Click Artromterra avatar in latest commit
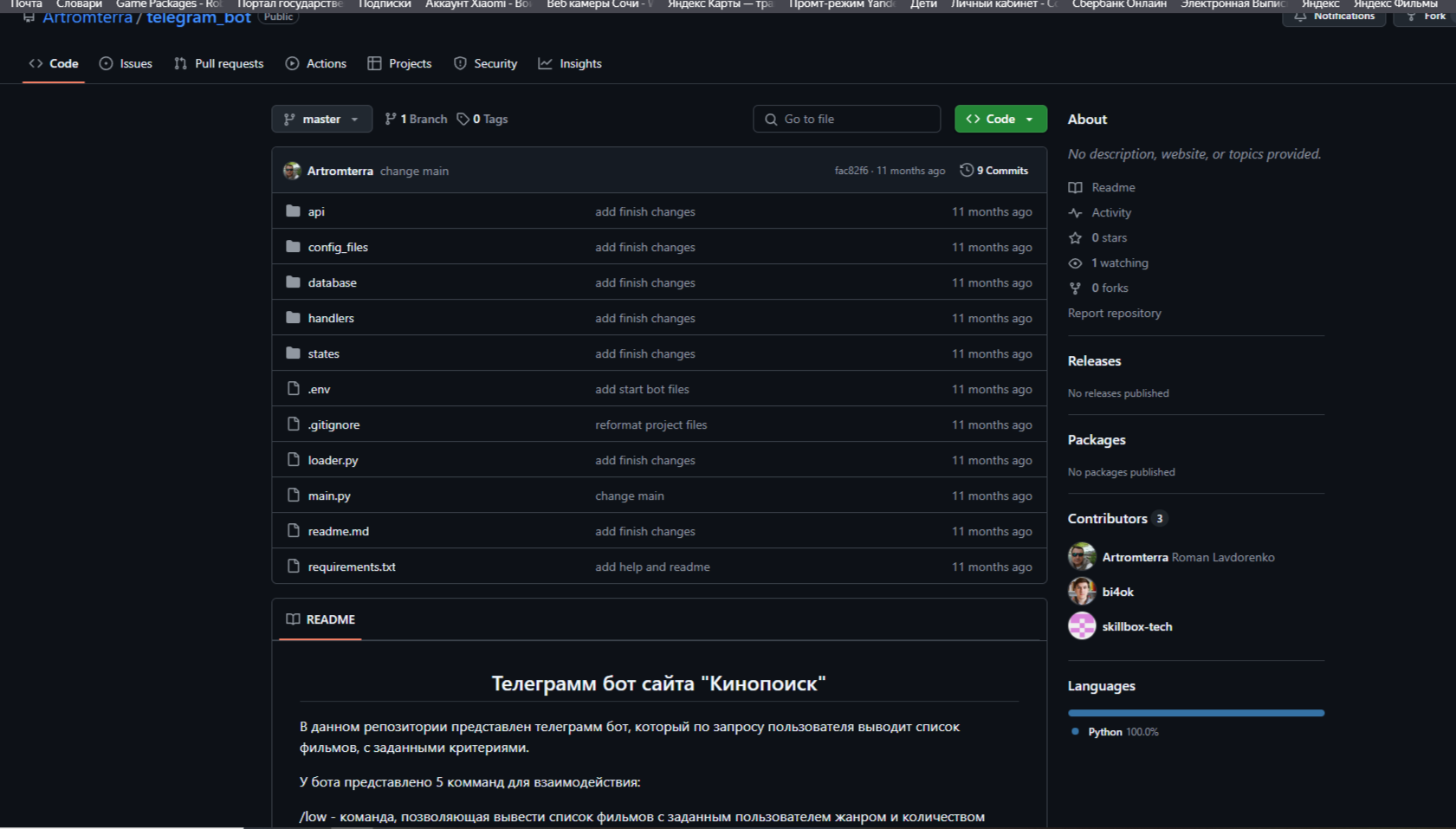Image resolution: width=1456 pixels, height=829 pixels. (292, 171)
